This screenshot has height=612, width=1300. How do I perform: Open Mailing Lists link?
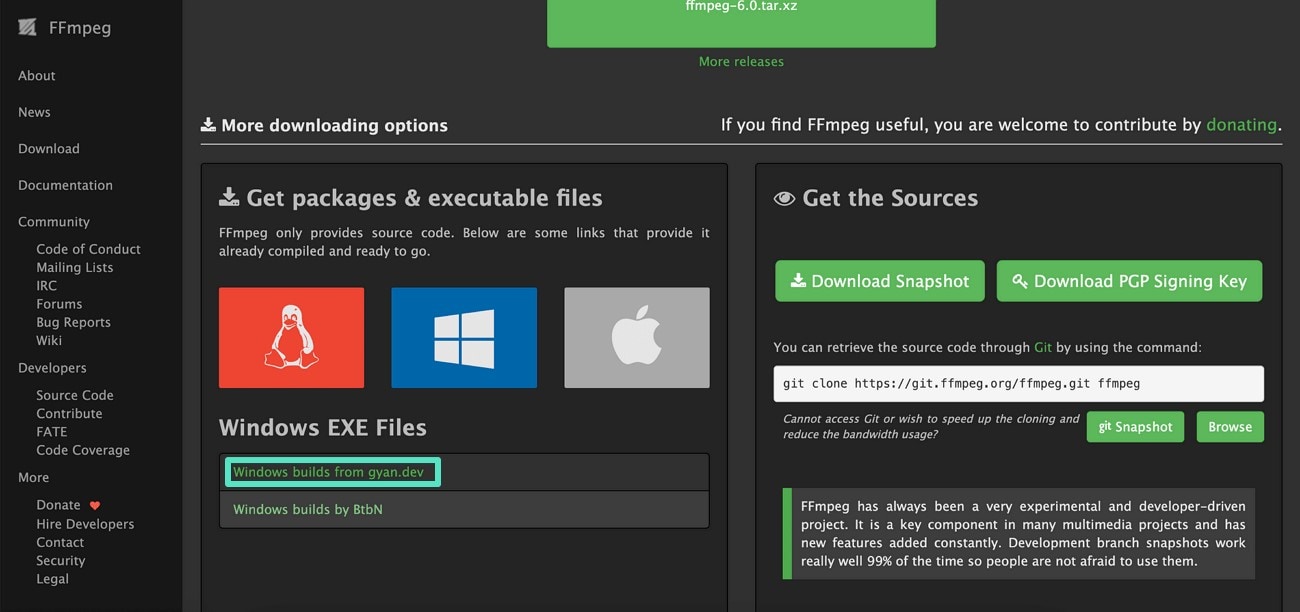coord(75,267)
